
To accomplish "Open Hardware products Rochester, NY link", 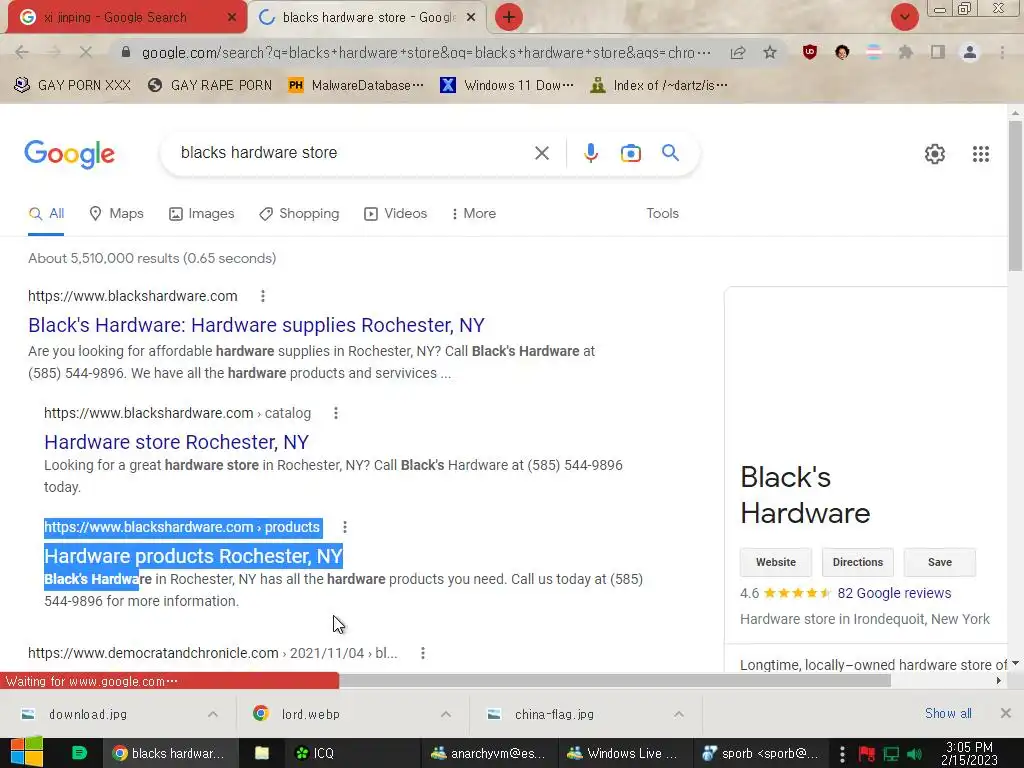I will click(x=193, y=556).
